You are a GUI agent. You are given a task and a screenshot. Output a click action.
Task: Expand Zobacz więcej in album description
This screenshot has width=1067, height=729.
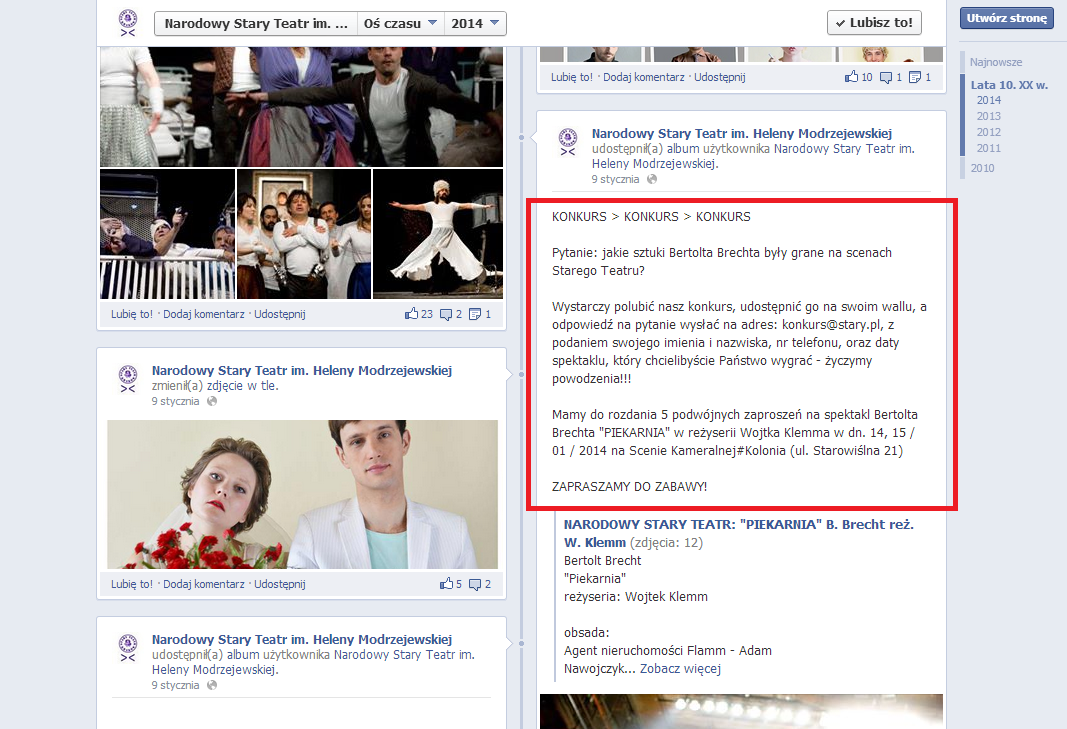pyautogui.click(x=680, y=669)
